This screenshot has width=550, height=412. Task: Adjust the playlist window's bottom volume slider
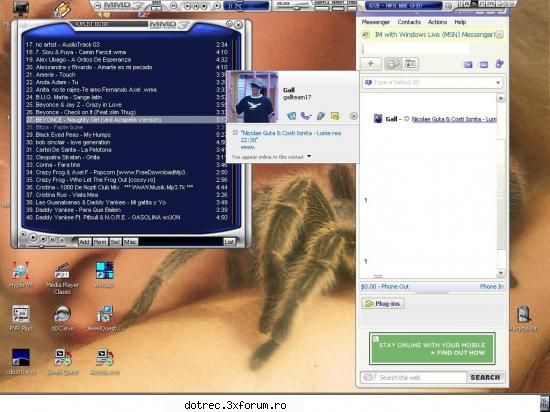coord(42,246)
